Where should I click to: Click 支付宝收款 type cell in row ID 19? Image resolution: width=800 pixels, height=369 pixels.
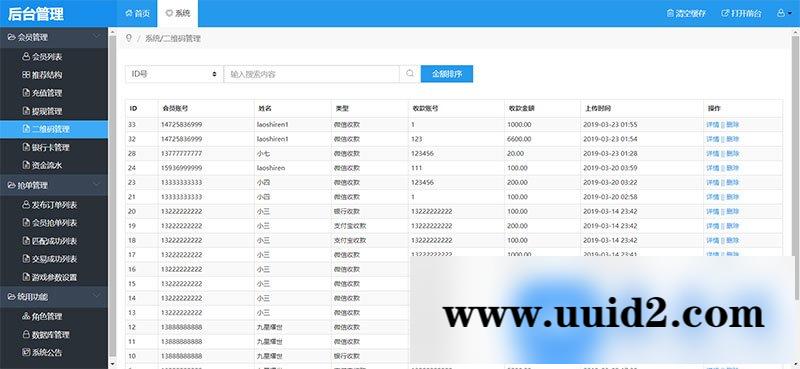(350, 226)
